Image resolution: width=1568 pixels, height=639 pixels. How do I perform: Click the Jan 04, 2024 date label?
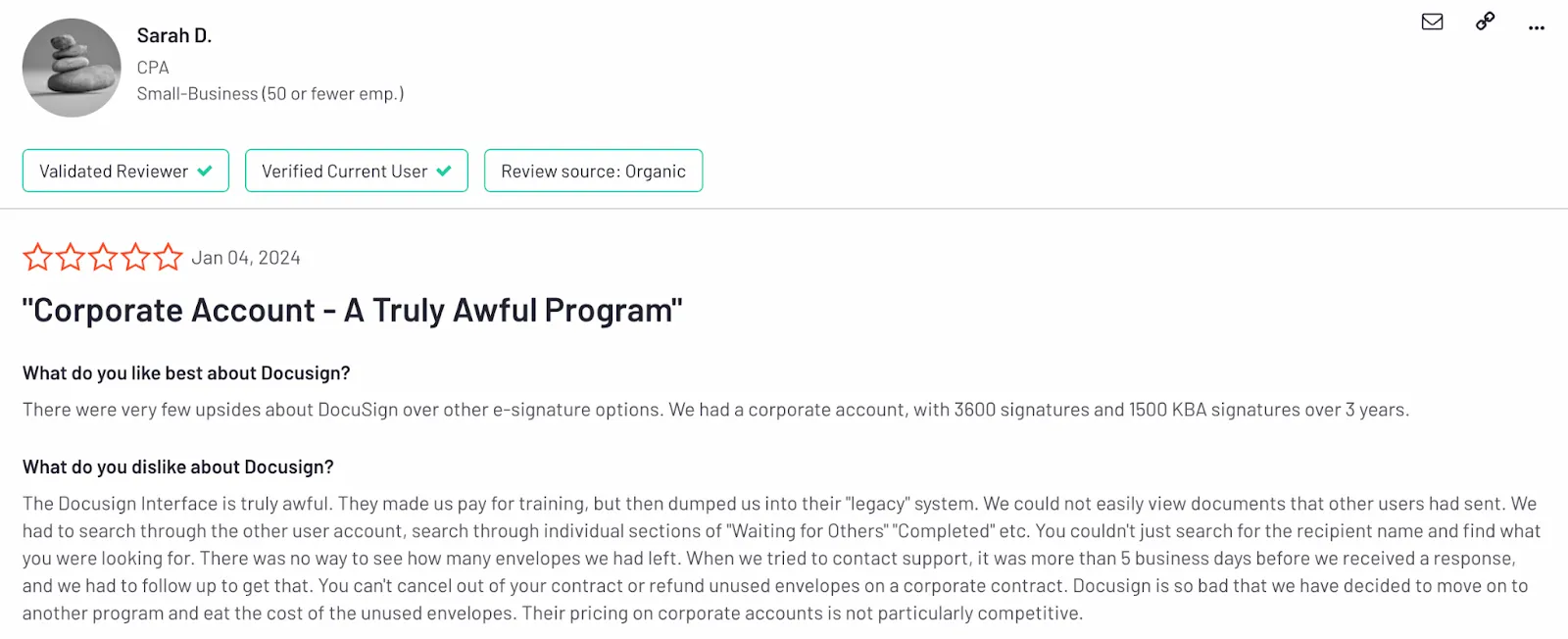(246, 257)
